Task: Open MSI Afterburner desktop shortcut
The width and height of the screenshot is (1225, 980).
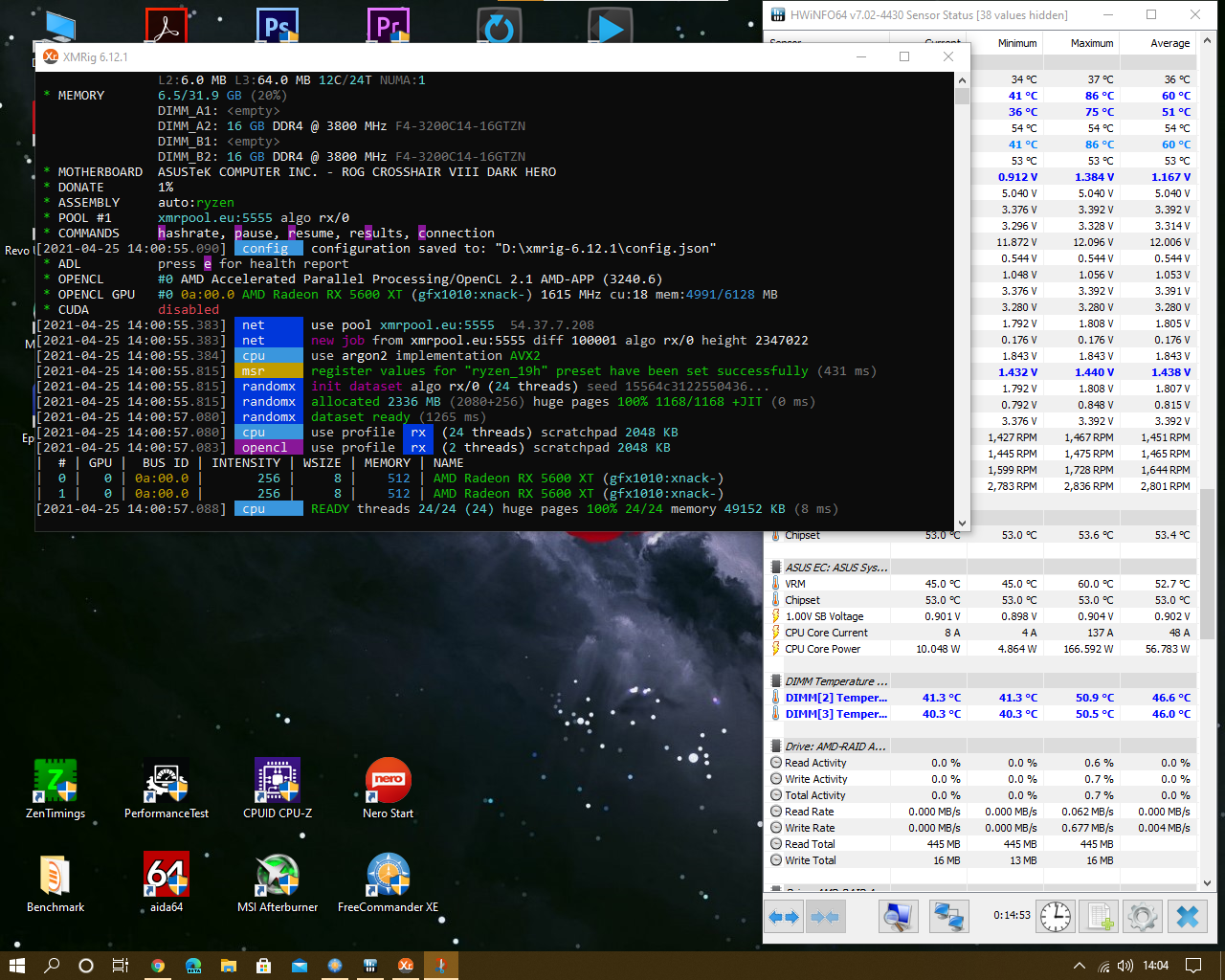Action: pyautogui.click(x=278, y=882)
